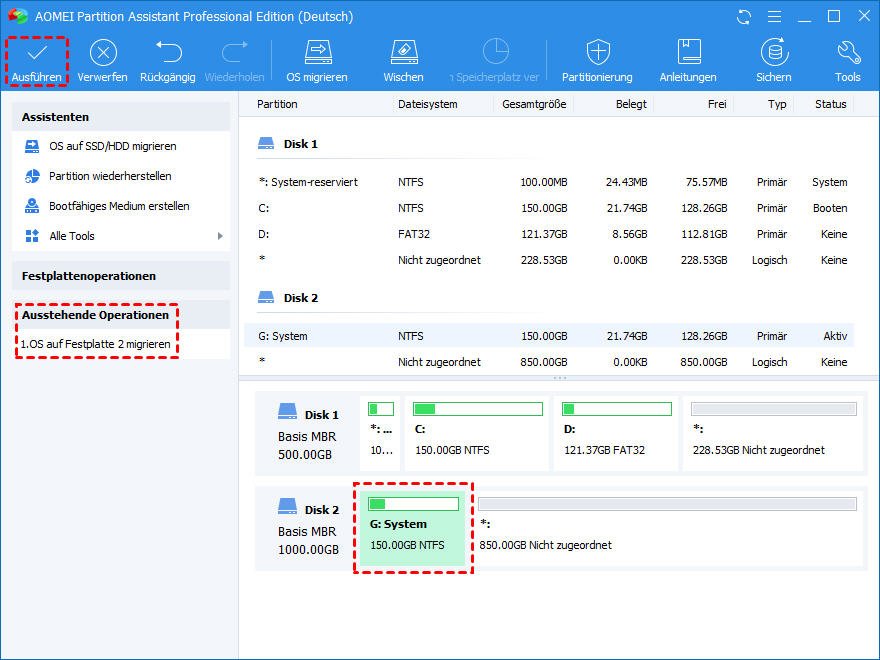This screenshot has height=660, width=880.
Task: Click 850.00GB Nicht zugeordnet block on Disk 2
Action: click(x=667, y=528)
